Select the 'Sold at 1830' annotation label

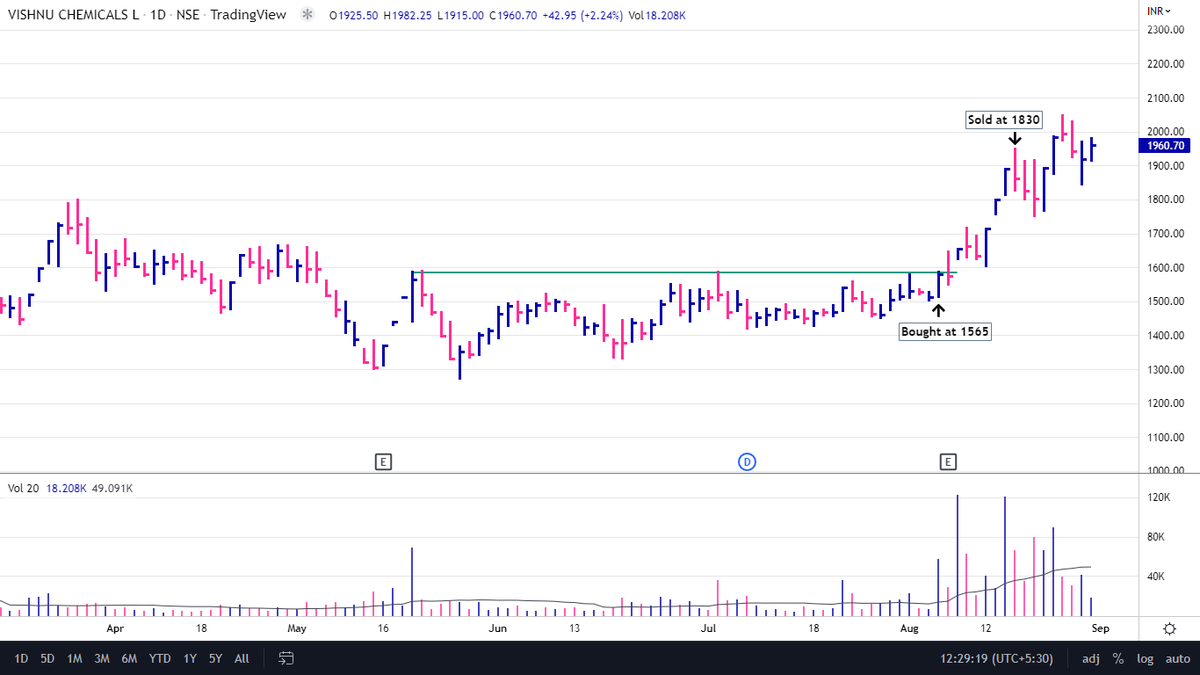(x=1004, y=120)
